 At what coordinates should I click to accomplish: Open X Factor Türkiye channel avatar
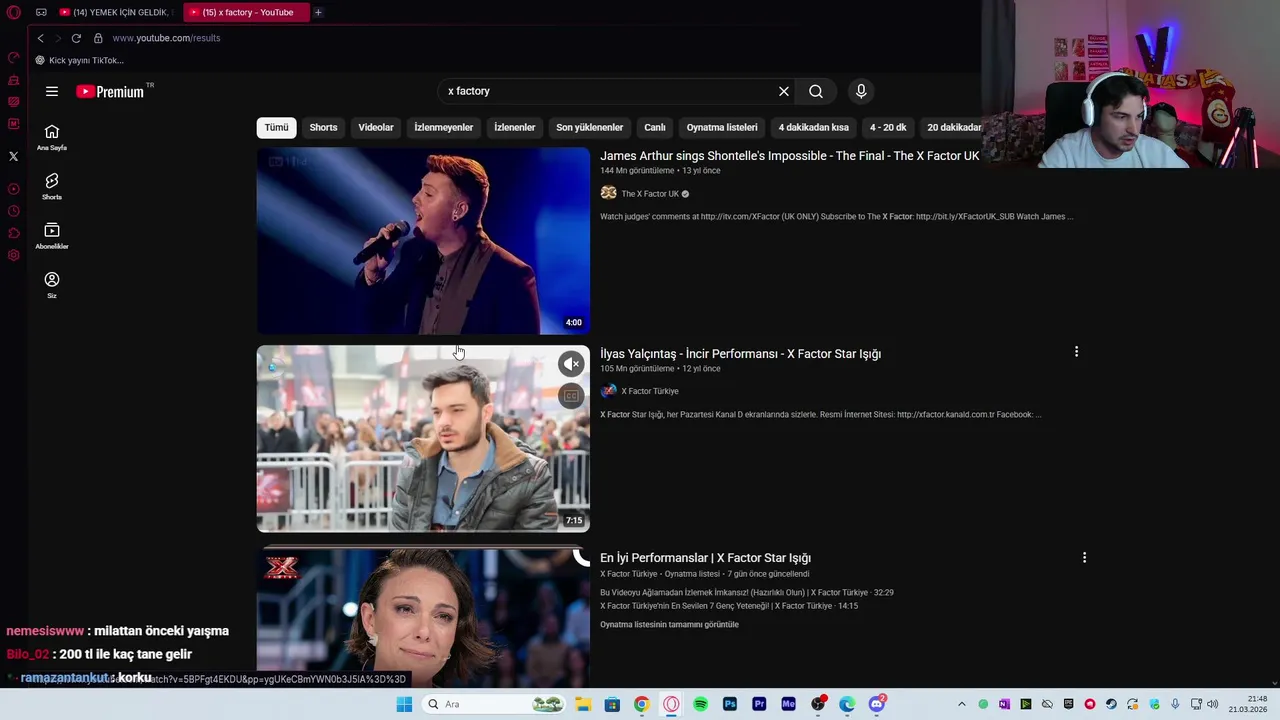coord(608,391)
